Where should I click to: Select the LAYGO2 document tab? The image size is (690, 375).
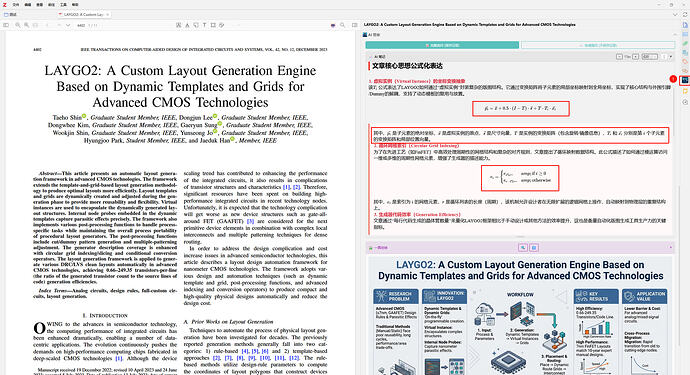coord(83,15)
